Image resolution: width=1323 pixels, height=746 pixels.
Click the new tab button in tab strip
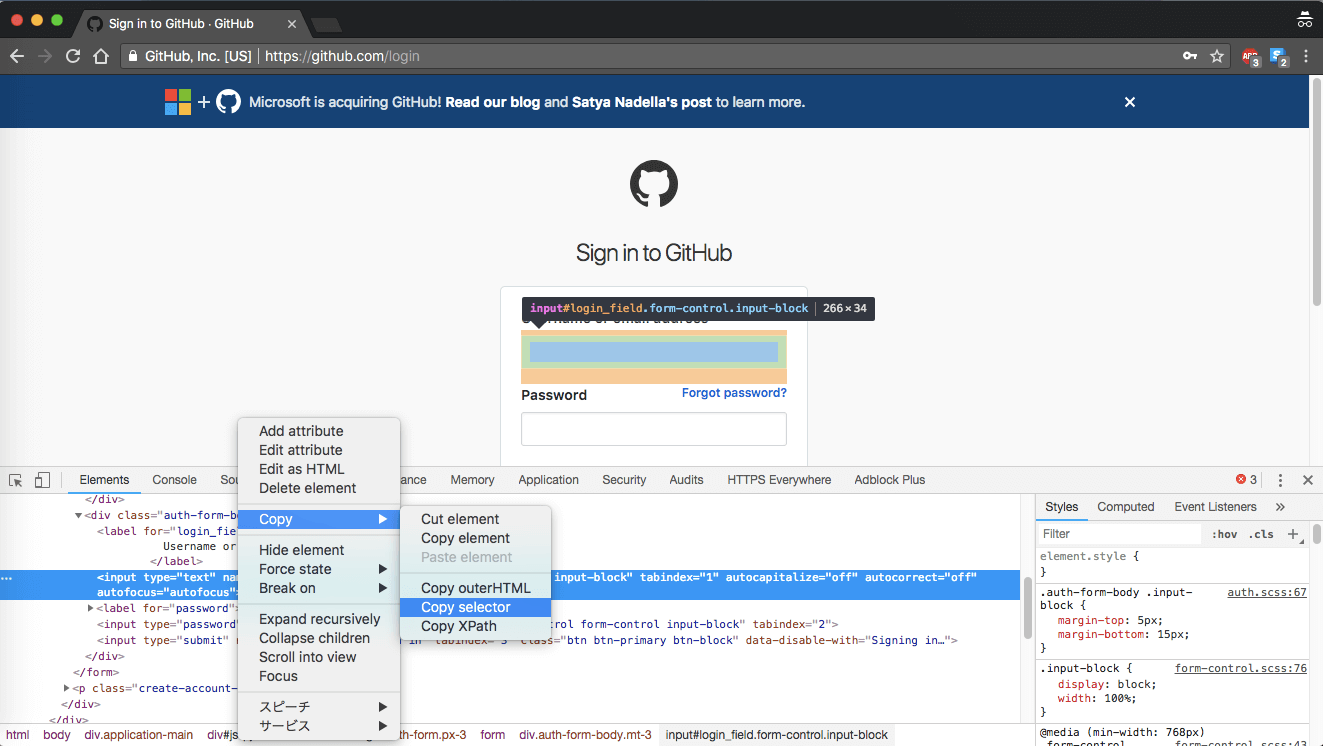(x=326, y=24)
